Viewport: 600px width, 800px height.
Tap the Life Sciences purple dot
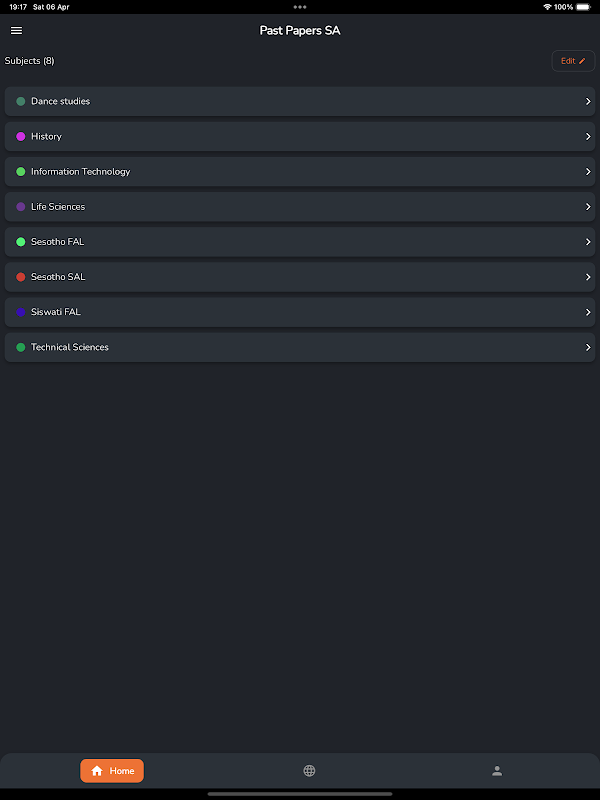coord(21,207)
